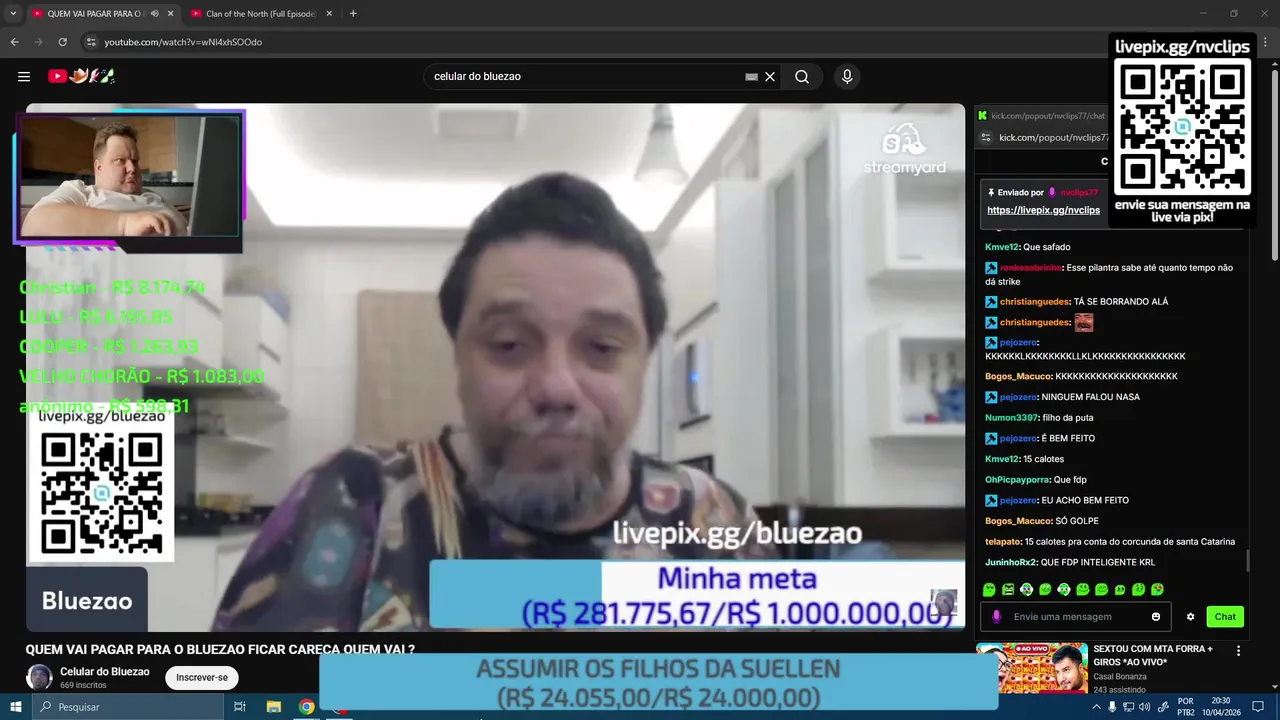The image size is (1280, 720).
Task: Open the YouTube hamburger guide menu
Action: coord(24,76)
